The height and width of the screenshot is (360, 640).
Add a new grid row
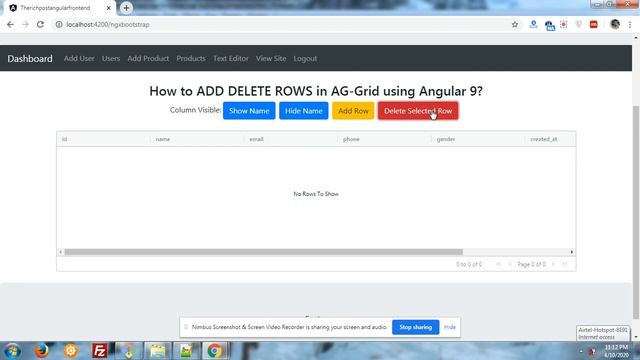coord(353,111)
